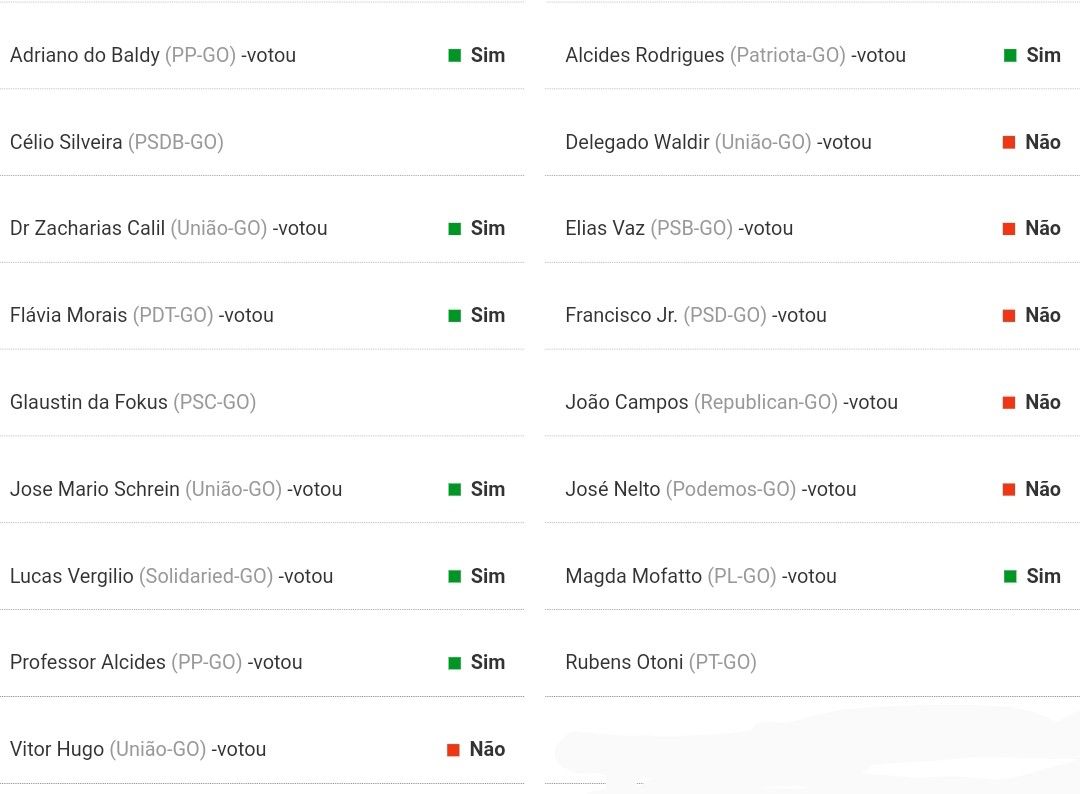The width and height of the screenshot is (1080, 794).
Task: Click red vote square beside Vitor Hugo
Action: click(x=453, y=749)
